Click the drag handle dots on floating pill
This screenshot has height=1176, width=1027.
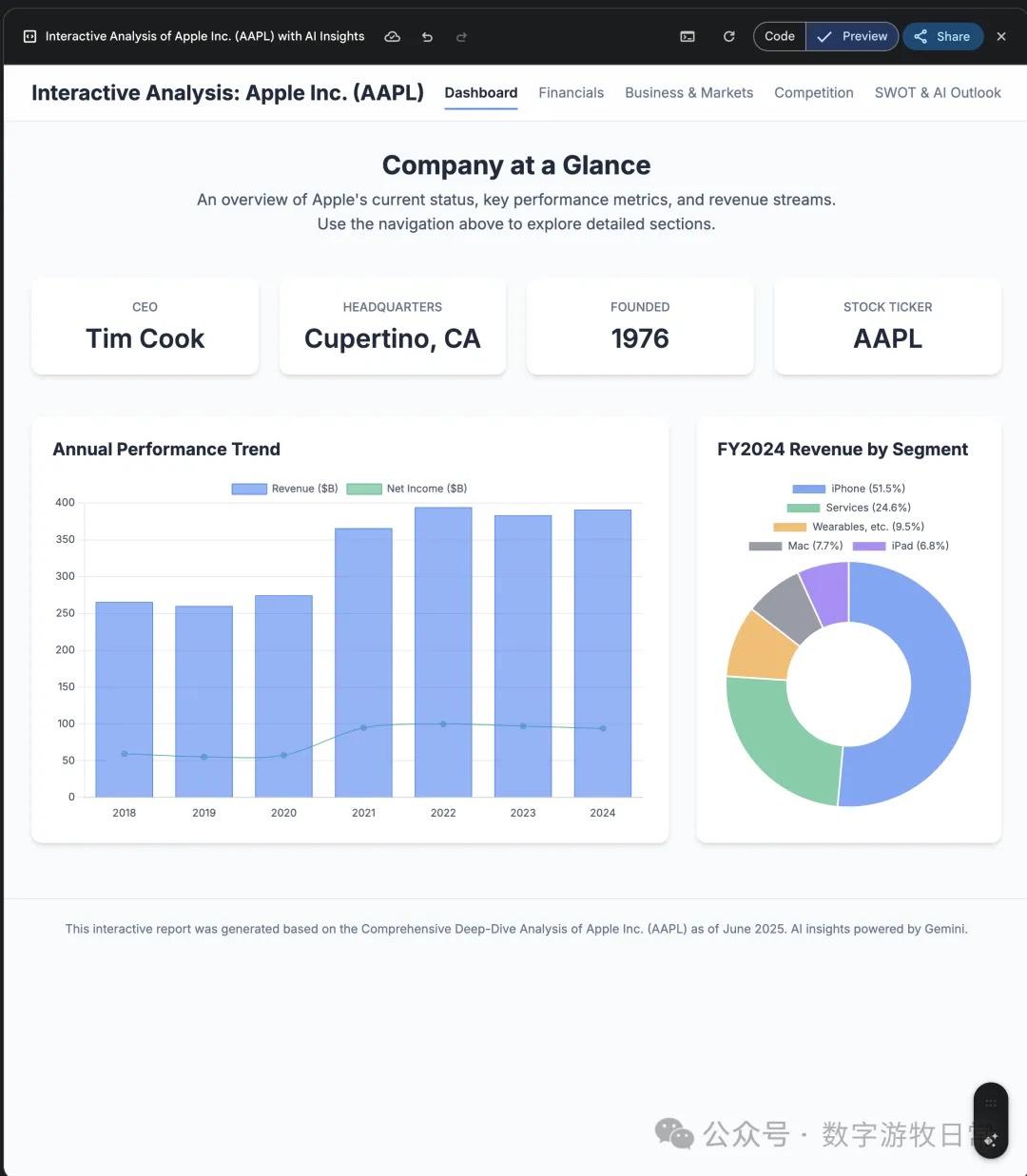point(991,1103)
